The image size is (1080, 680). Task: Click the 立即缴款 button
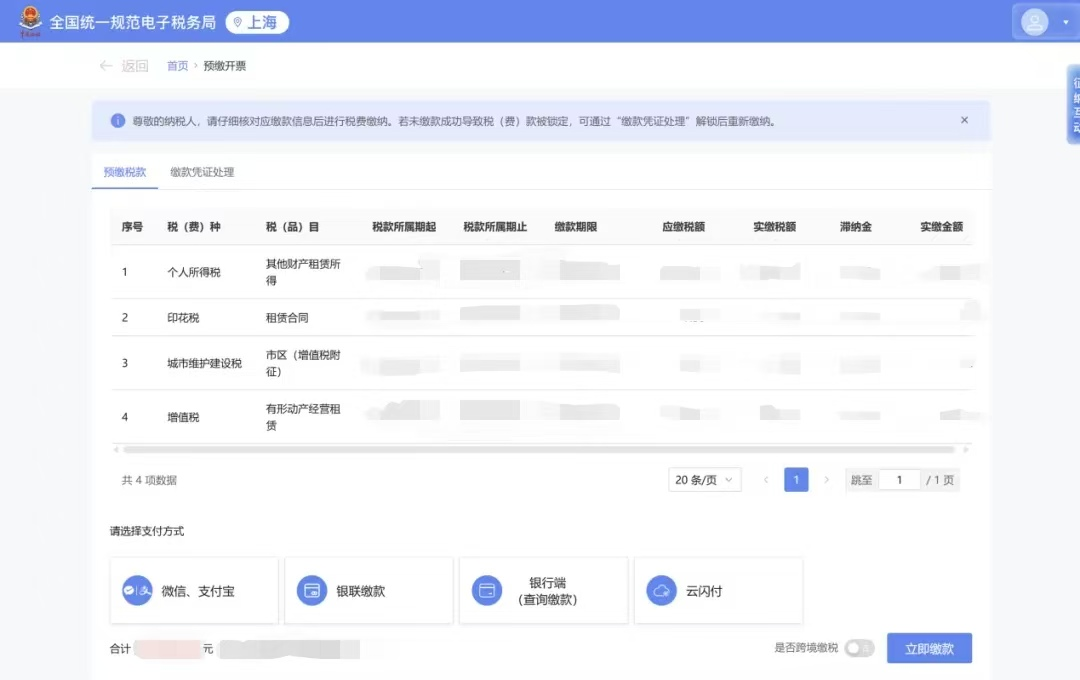tap(929, 648)
